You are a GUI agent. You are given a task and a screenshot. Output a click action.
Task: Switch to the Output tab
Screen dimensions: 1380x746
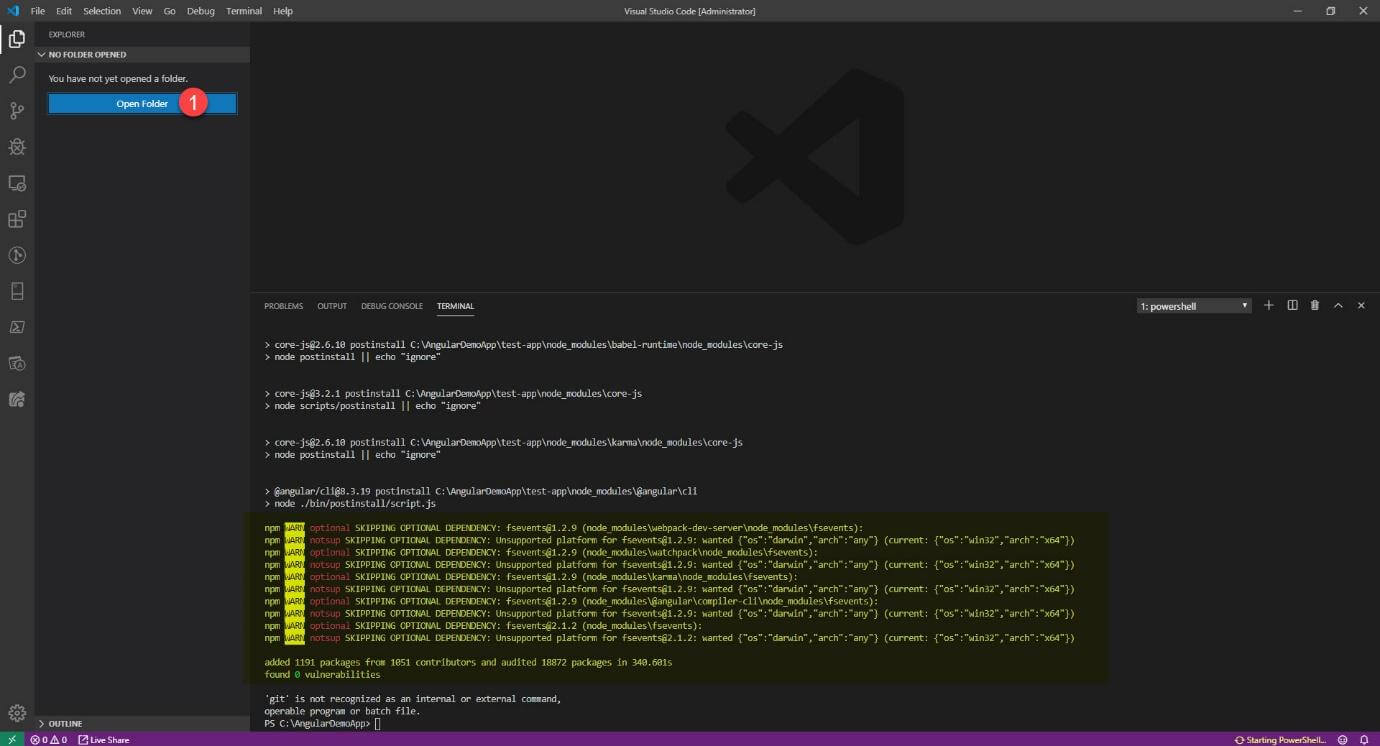332,306
